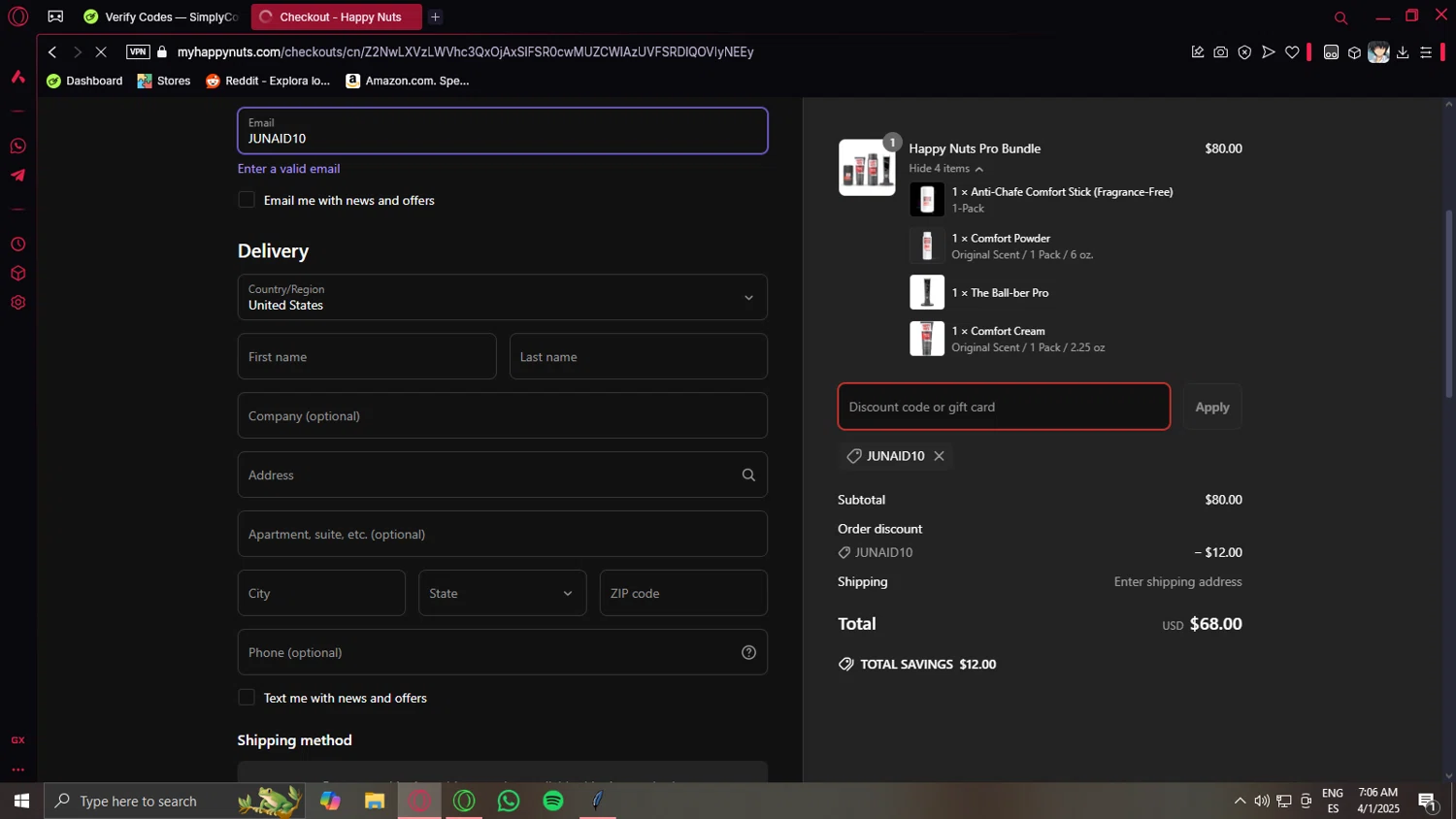1456x819 pixels.
Task: Open Telegram in the Opera sidebar
Action: click(x=17, y=176)
